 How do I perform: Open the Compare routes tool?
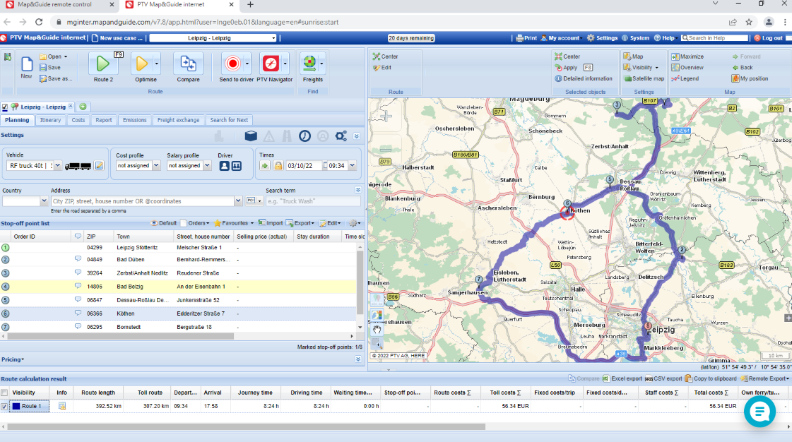click(188, 64)
